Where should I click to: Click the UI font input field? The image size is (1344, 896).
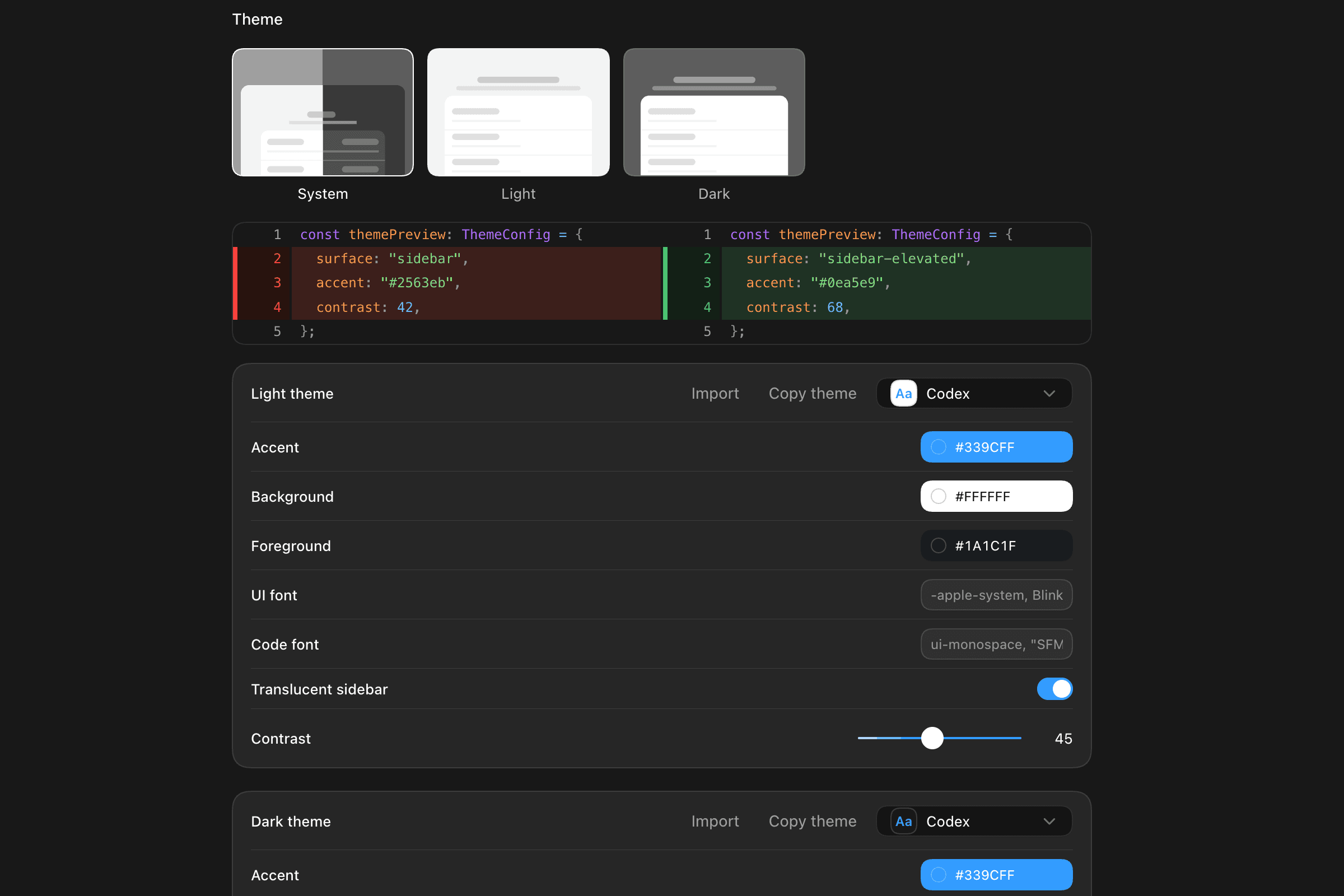pos(996,595)
